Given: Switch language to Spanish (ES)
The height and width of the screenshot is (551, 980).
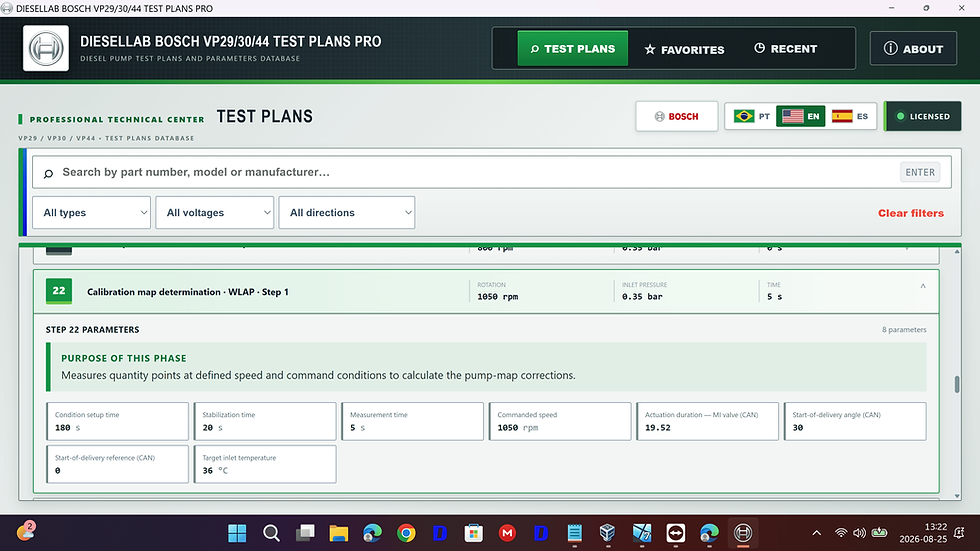Looking at the screenshot, I should 850,116.
